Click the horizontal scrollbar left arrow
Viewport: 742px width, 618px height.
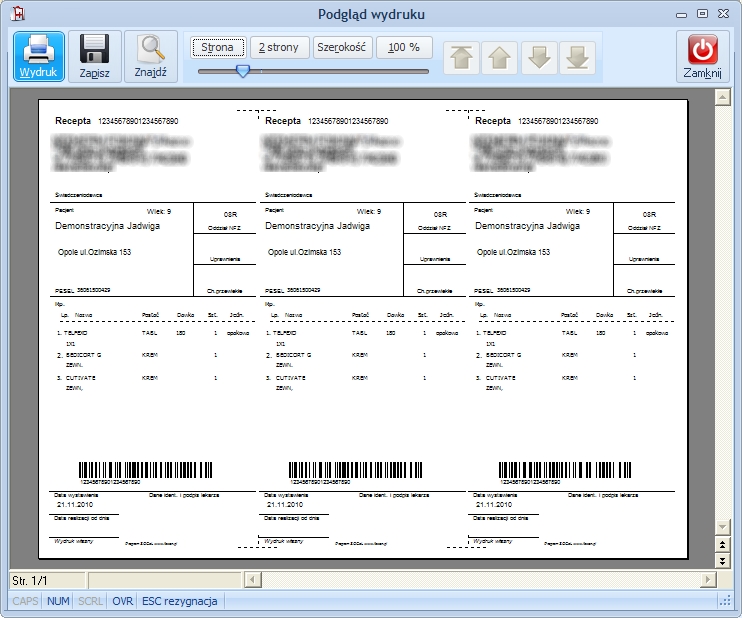253,580
